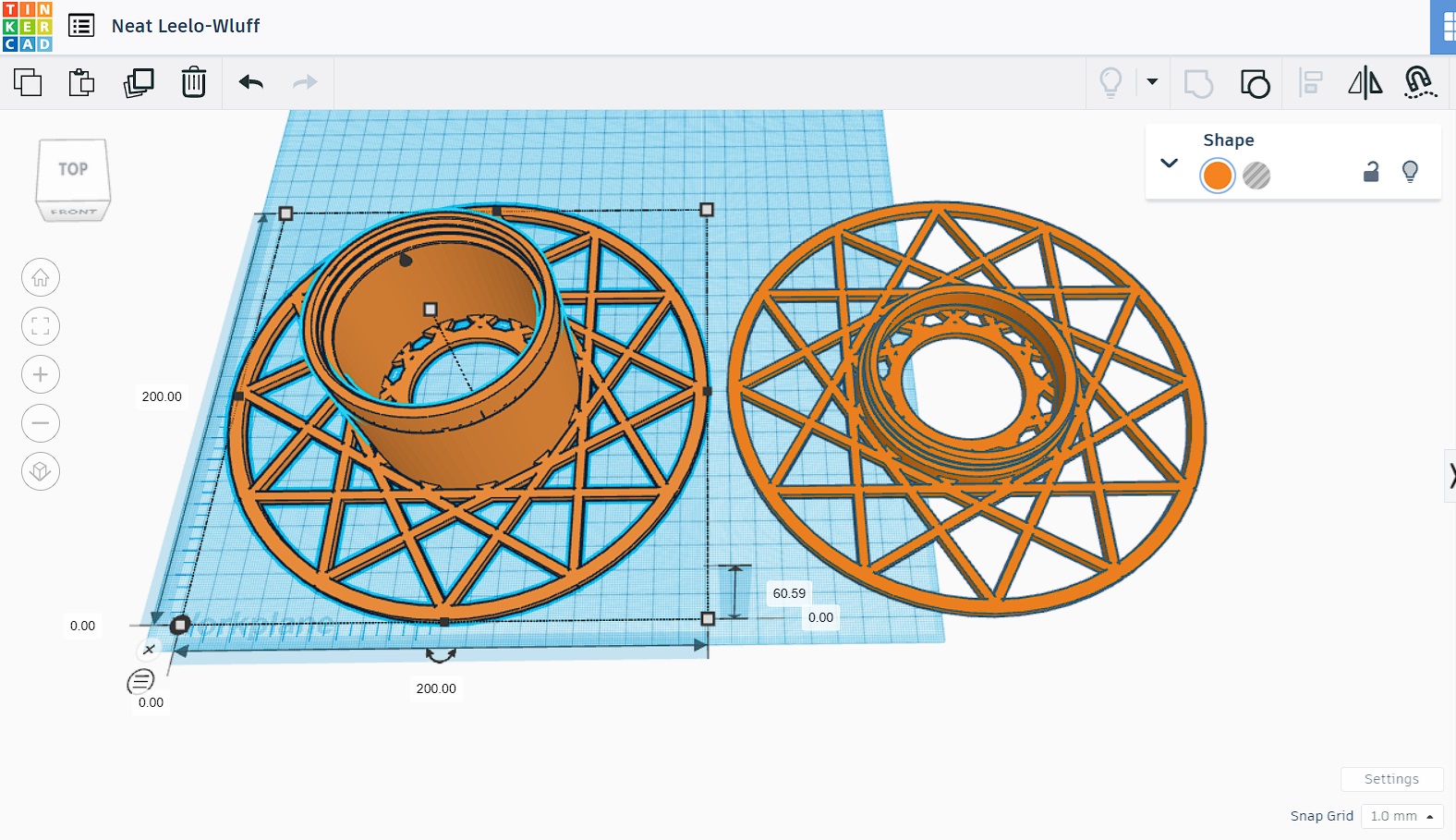
Task: Open the designs list icon
Action: click(x=81, y=26)
